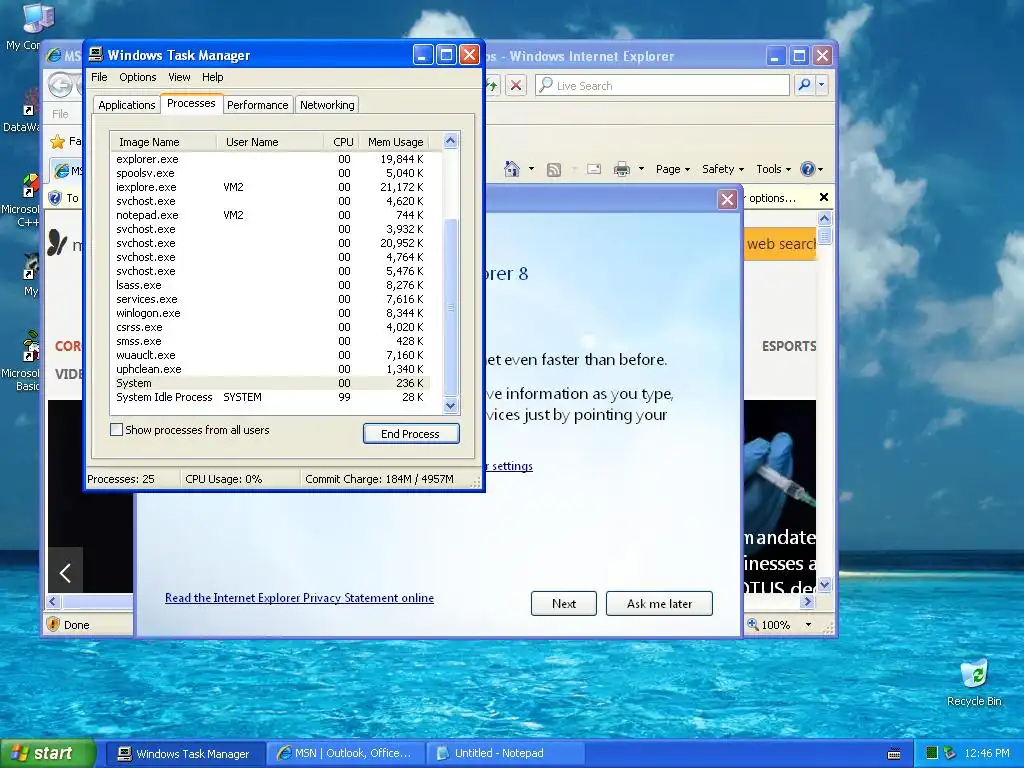Image resolution: width=1024 pixels, height=768 pixels.
Task: Select the Processes tab
Action: (191, 103)
